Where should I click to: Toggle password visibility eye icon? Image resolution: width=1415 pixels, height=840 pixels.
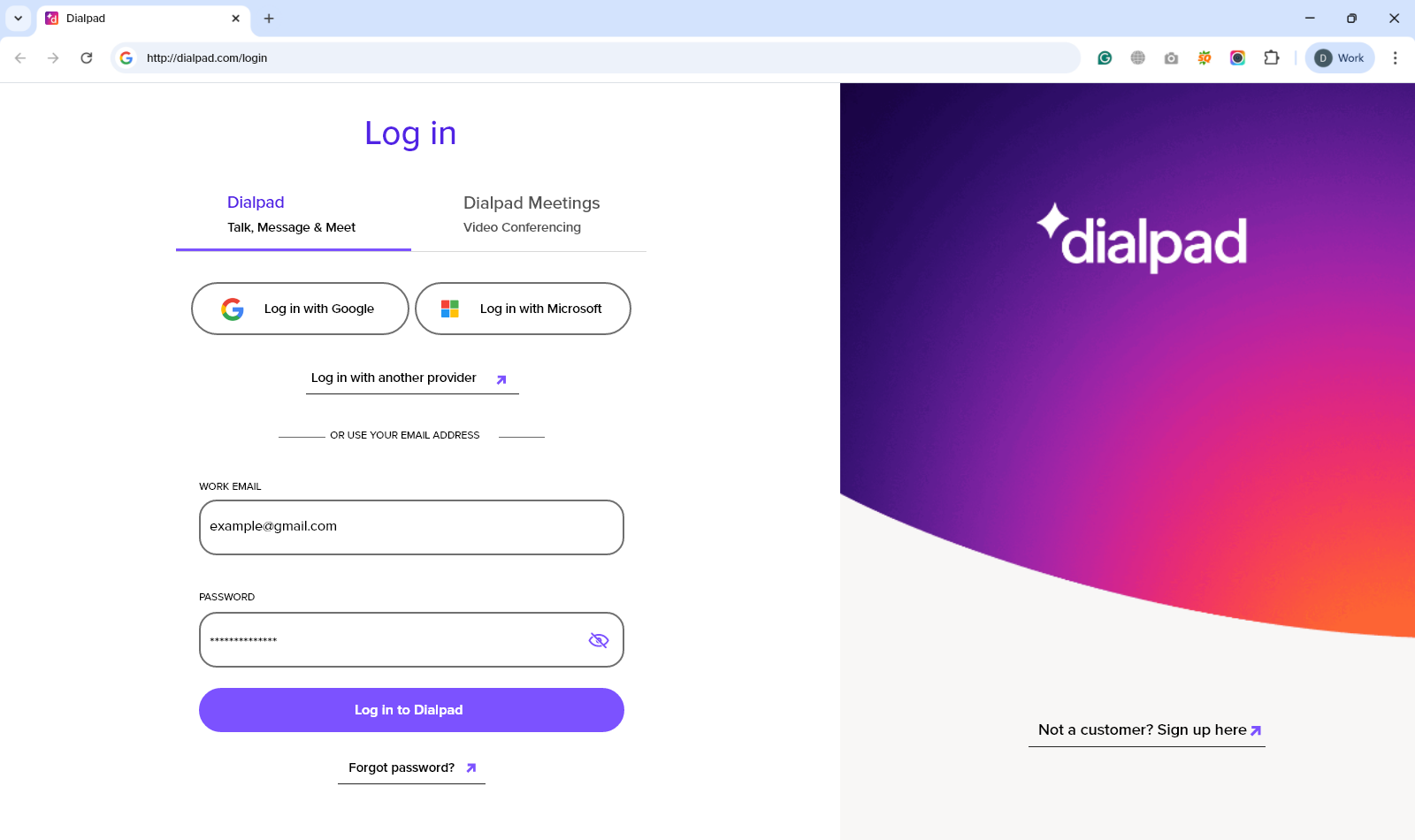point(599,640)
